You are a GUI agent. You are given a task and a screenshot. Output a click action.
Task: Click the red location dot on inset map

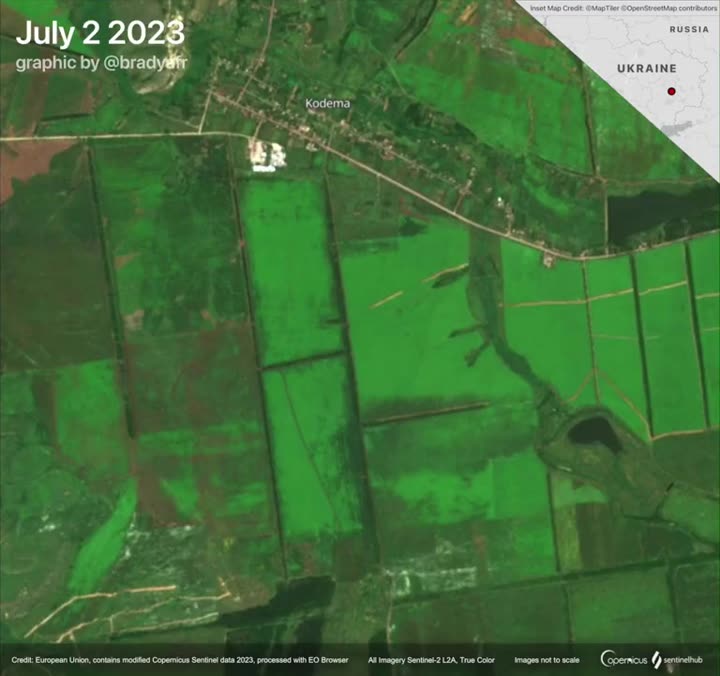click(x=671, y=91)
